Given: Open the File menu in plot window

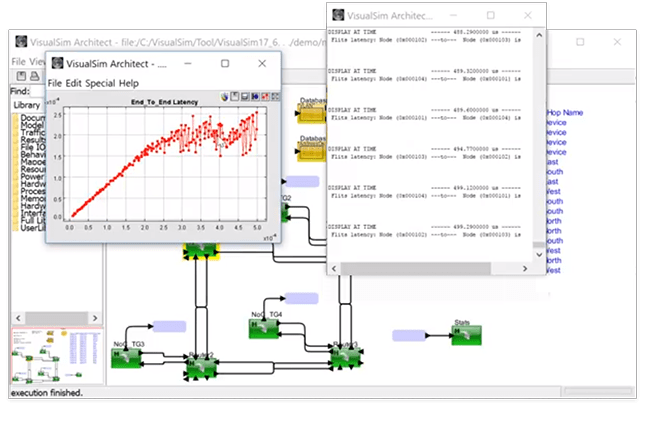Looking at the screenshot, I should click(x=54, y=83).
